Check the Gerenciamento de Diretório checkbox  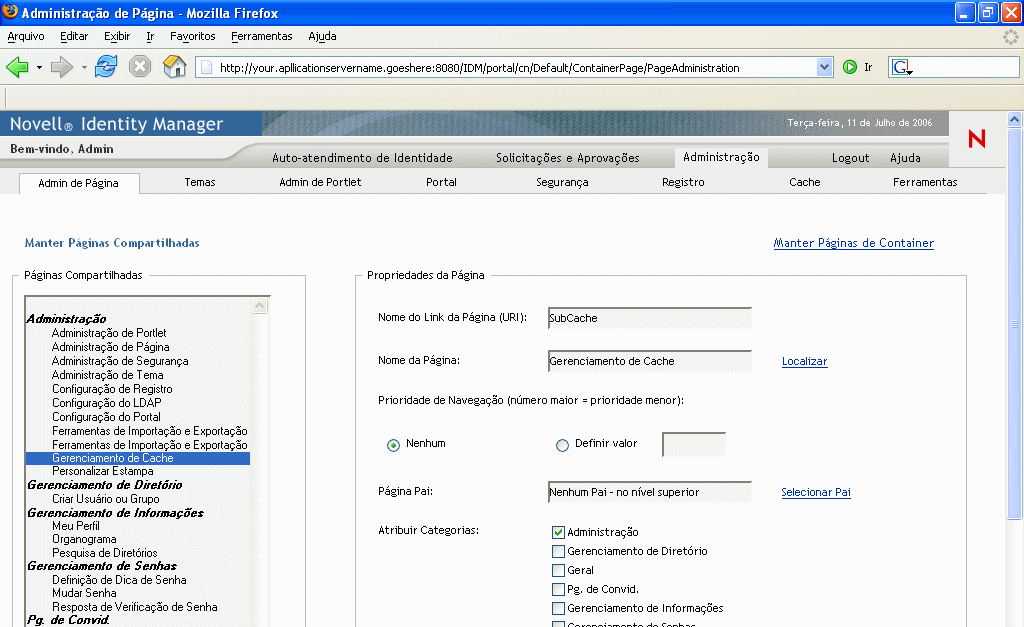point(558,551)
